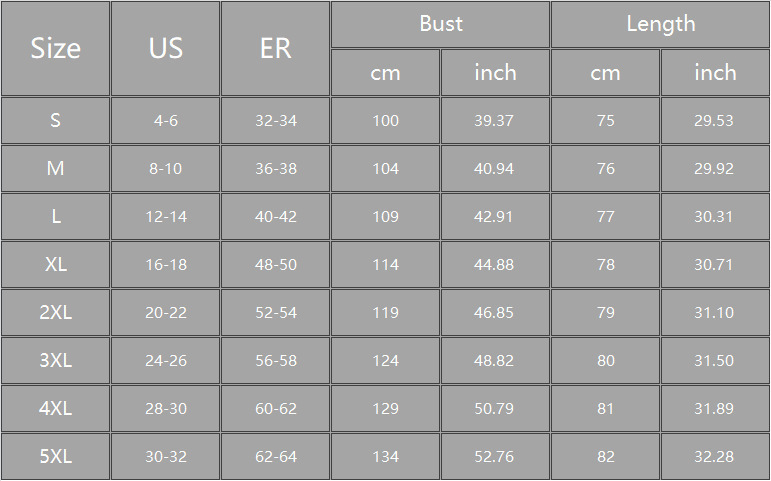Select the XL size cell
This screenshot has width=771, height=481.
pyautogui.click(x=55, y=265)
